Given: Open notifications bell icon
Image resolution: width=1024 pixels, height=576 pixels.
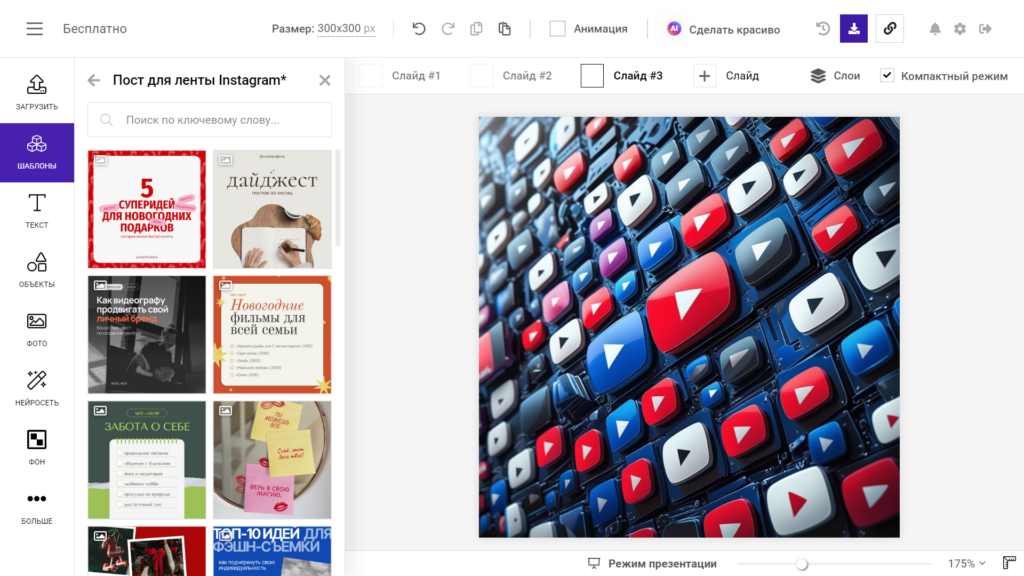Looking at the screenshot, I should click(935, 29).
